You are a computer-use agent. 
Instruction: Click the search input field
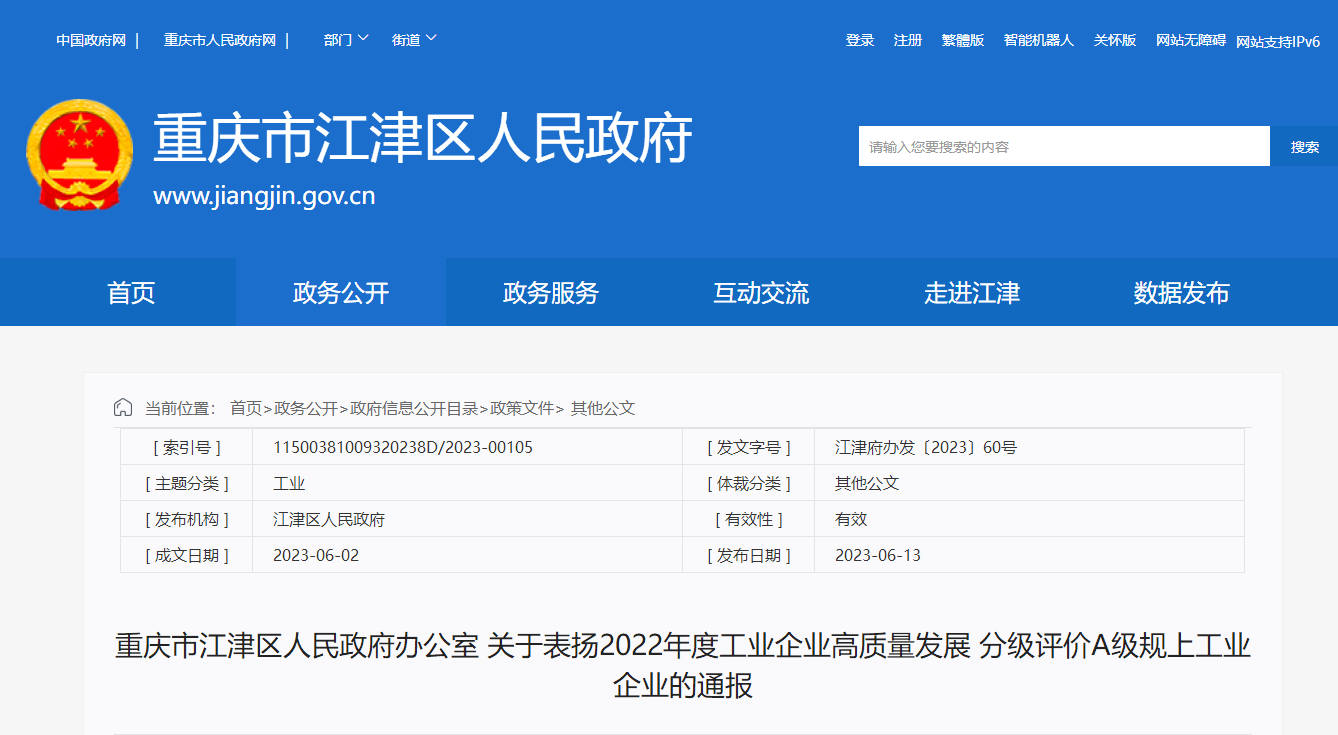1064,146
